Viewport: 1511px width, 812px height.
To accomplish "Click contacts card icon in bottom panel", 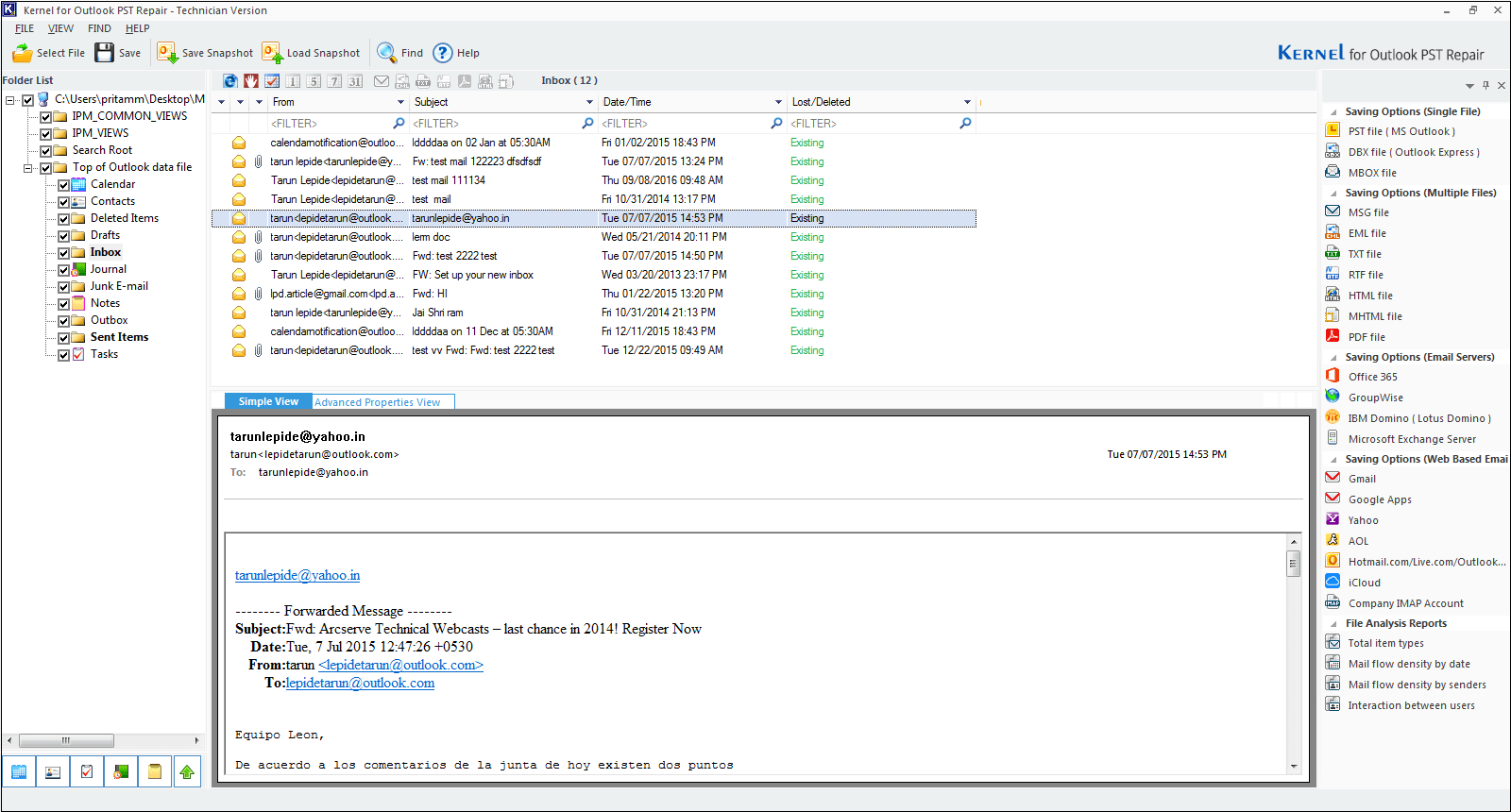I will [53, 771].
